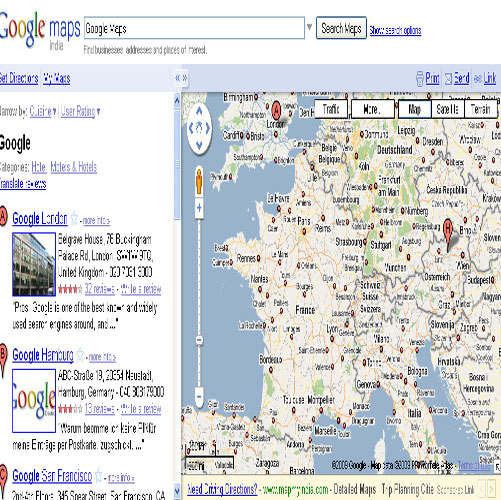Switch to Map view
This screenshot has width=501, height=500.
[x=414, y=109]
